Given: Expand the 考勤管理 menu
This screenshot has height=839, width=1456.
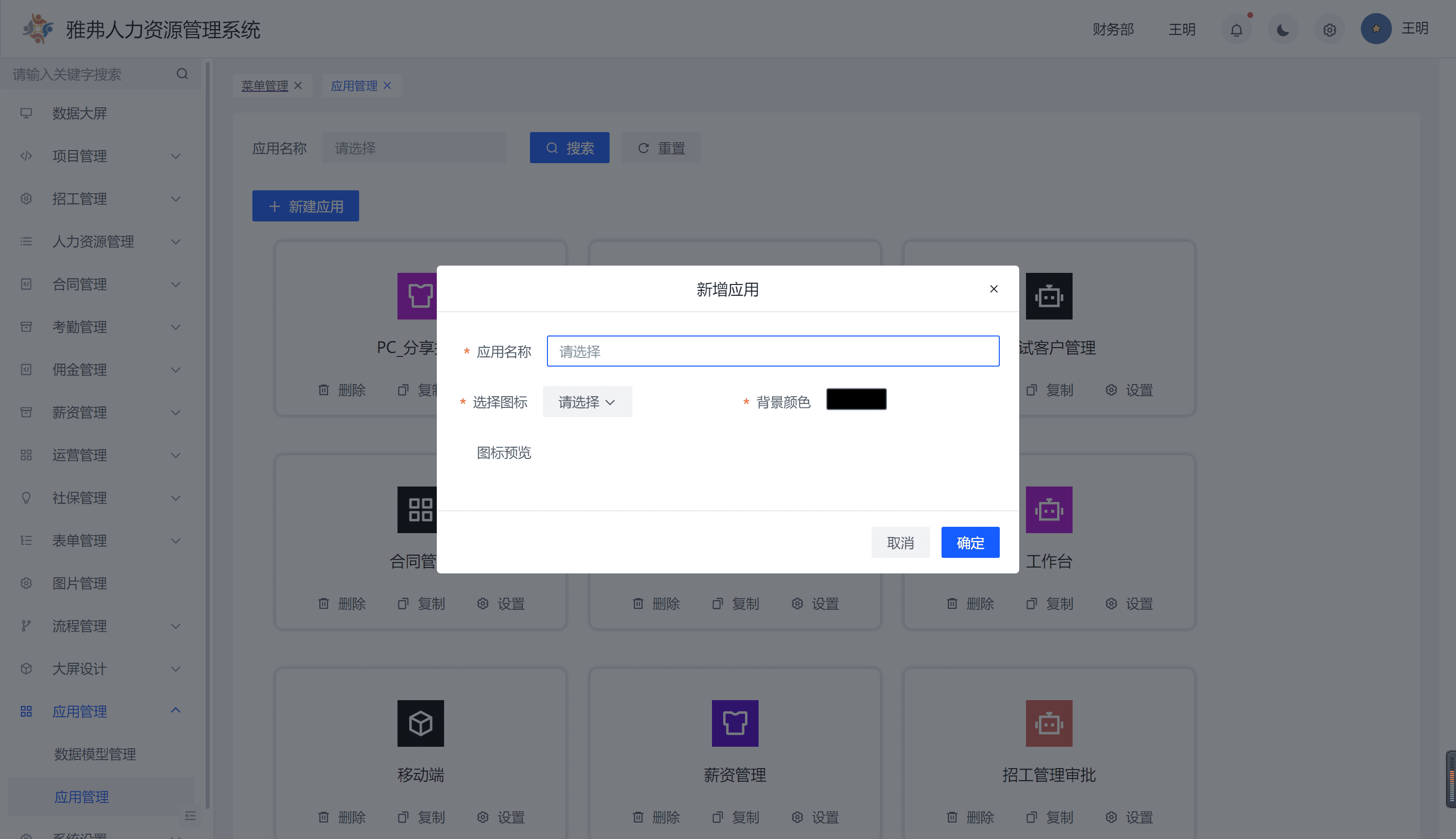Looking at the screenshot, I should [x=101, y=327].
